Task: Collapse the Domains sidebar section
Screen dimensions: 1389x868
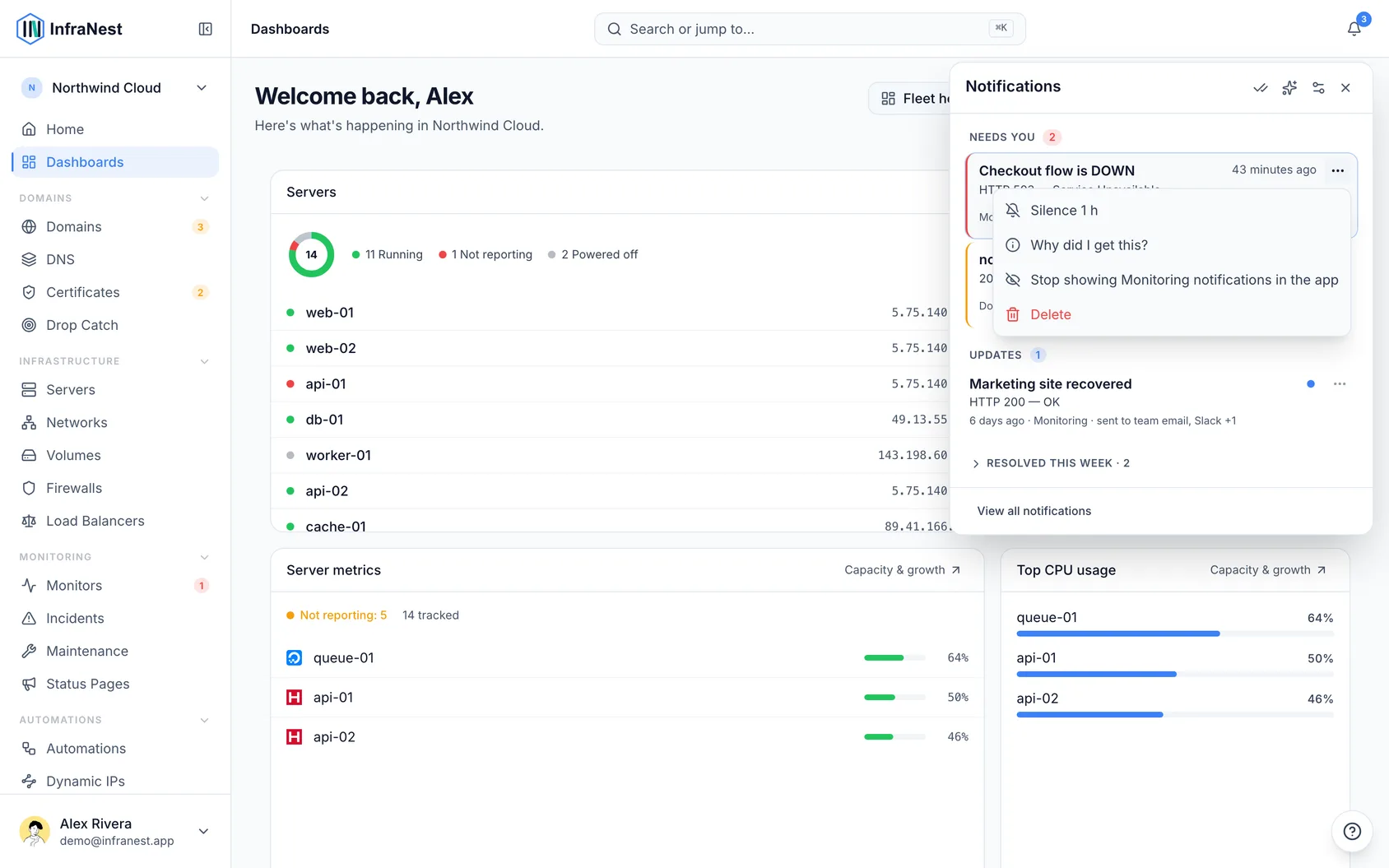Action: 205,198
